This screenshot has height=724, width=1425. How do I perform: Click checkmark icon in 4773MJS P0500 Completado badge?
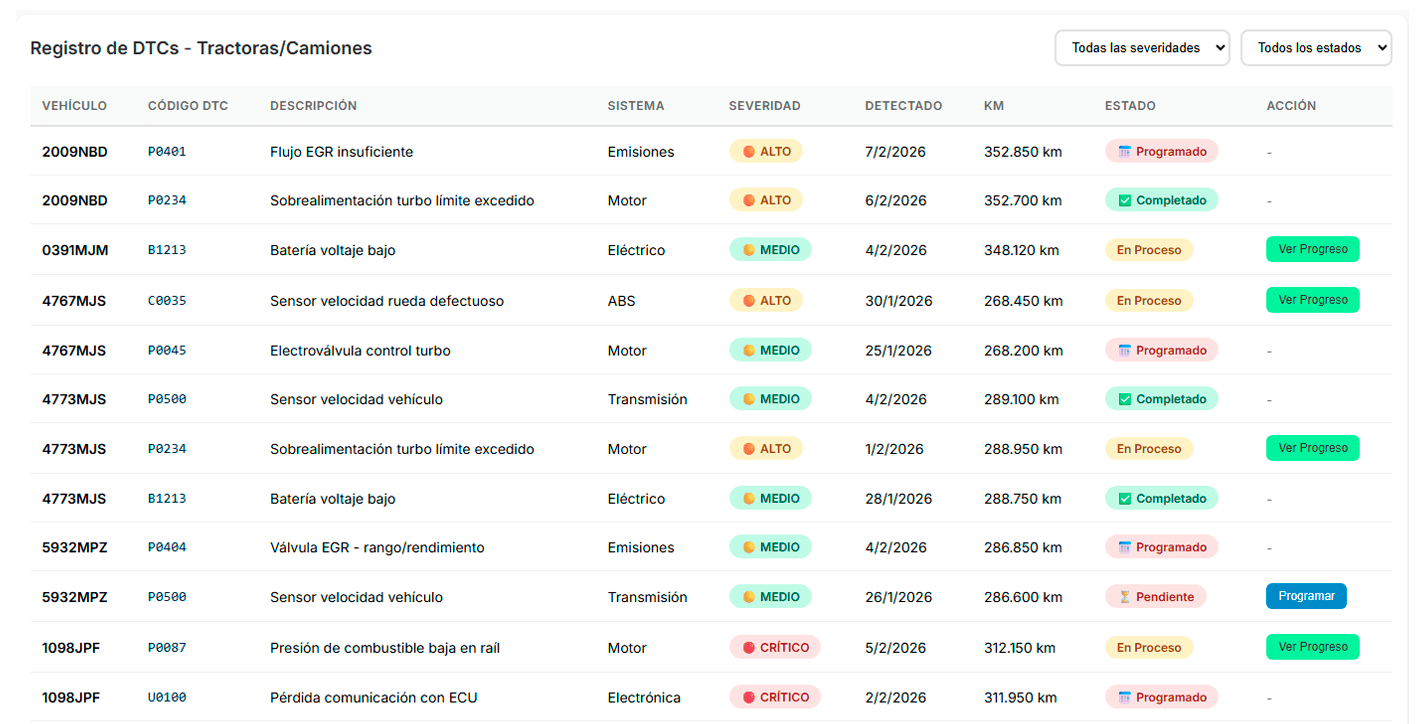tap(1124, 399)
